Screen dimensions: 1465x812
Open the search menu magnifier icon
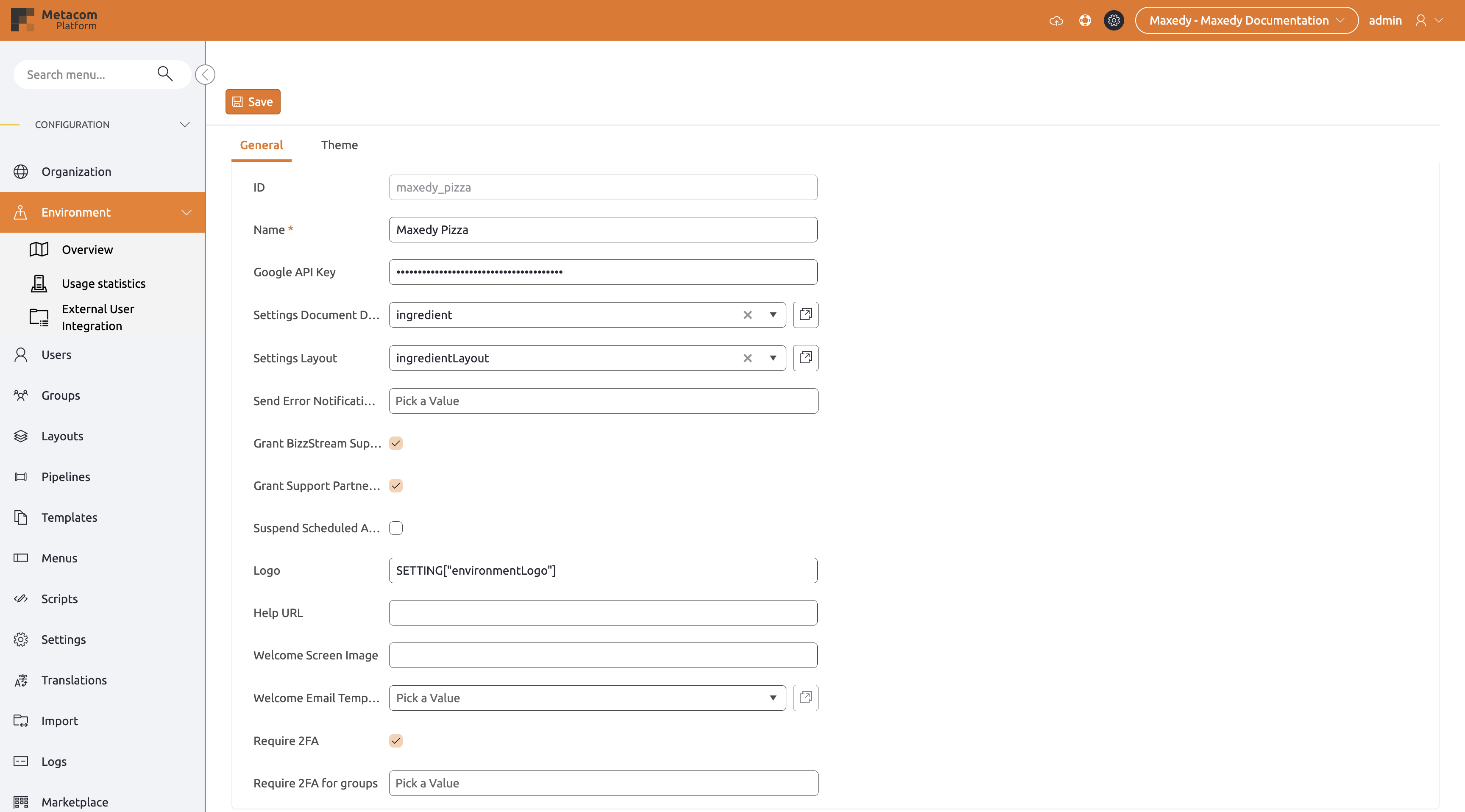click(x=164, y=74)
